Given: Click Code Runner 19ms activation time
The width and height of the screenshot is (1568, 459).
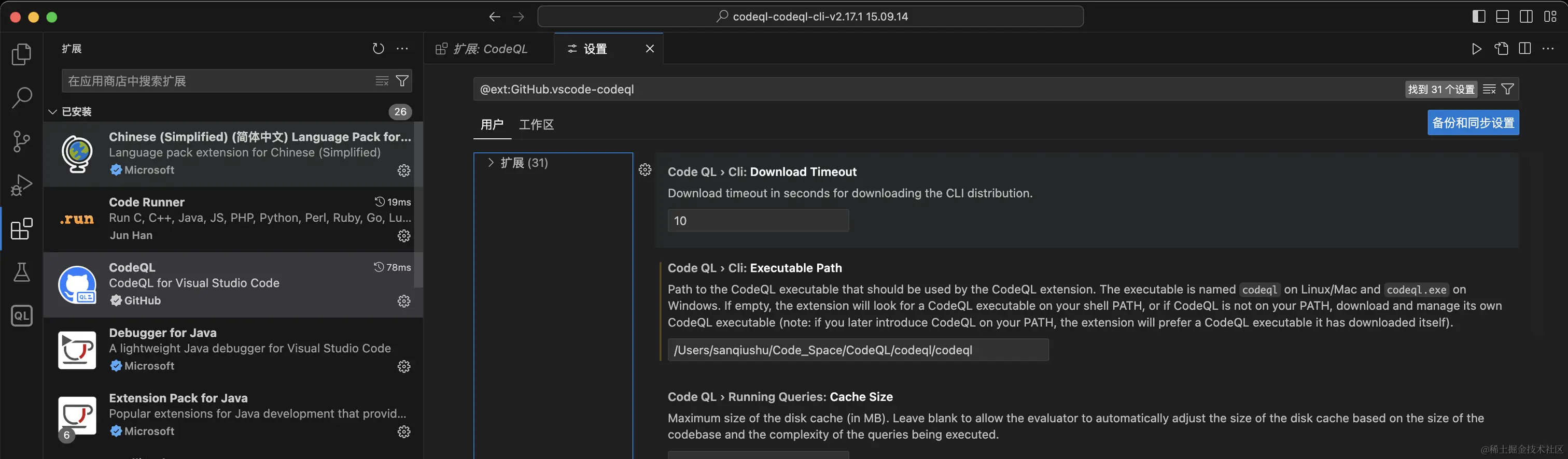Looking at the screenshot, I should tap(393, 202).
